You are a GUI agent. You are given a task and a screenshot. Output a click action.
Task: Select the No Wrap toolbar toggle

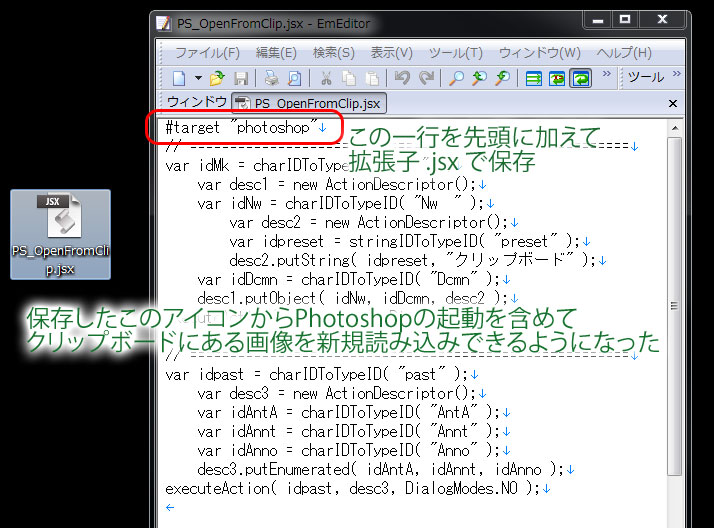(534, 78)
